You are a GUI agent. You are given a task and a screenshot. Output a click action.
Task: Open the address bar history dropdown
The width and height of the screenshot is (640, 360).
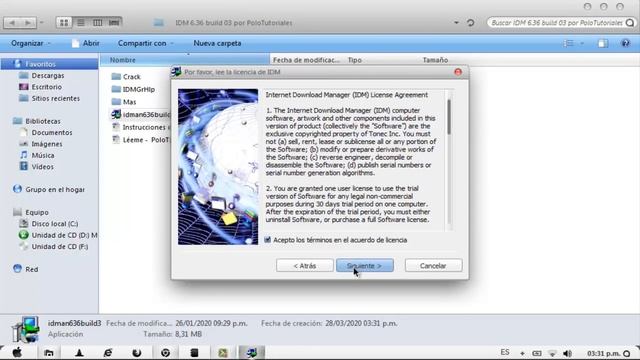pyautogui.click(x=456, y=23)
